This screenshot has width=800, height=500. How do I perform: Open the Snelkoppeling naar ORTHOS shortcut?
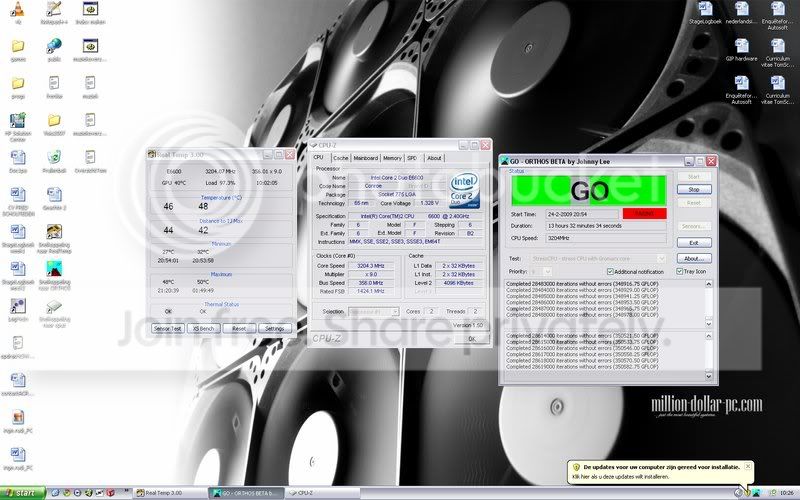tap(54, 268)
